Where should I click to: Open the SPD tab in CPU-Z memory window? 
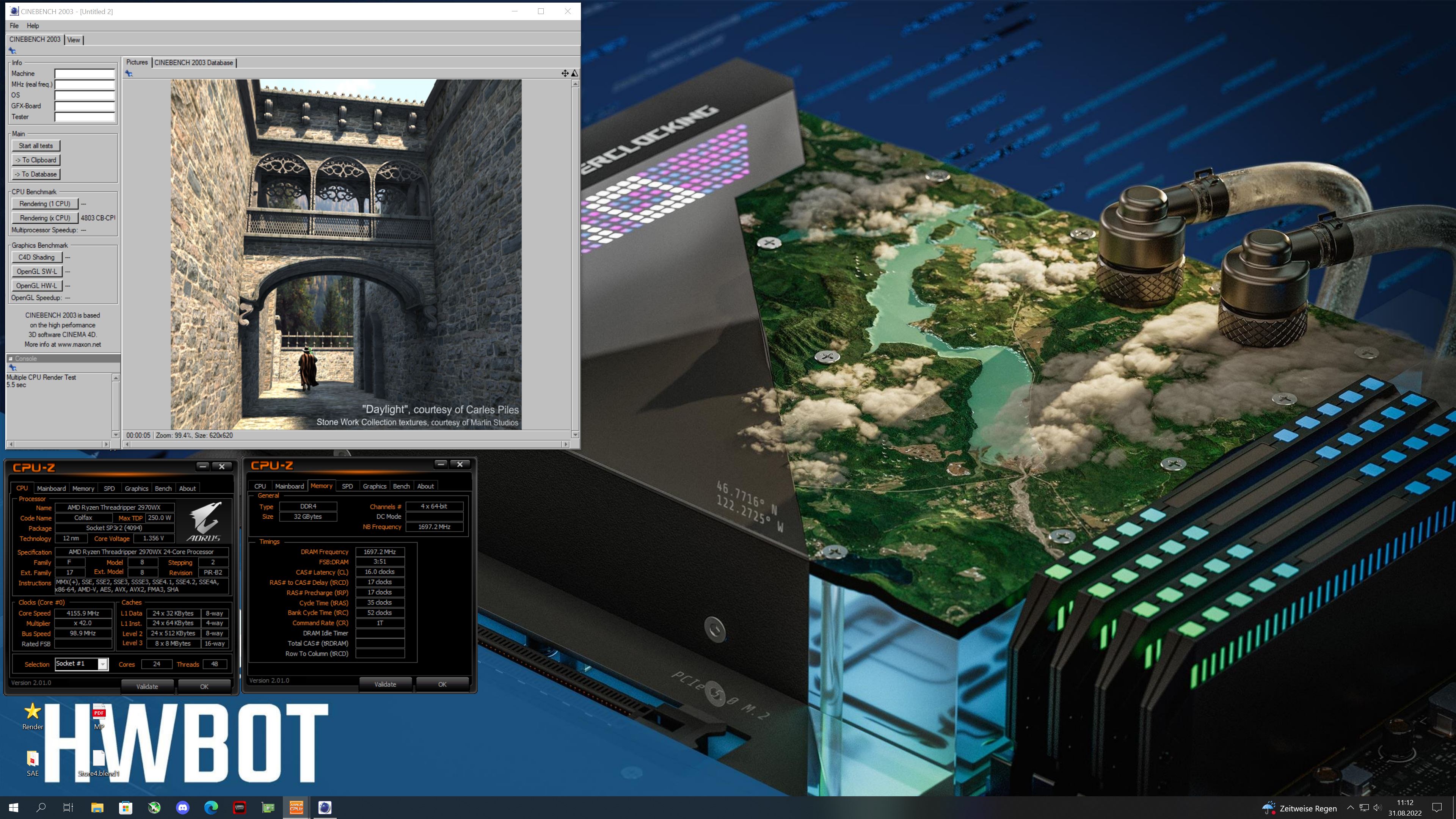click(347, 486)
